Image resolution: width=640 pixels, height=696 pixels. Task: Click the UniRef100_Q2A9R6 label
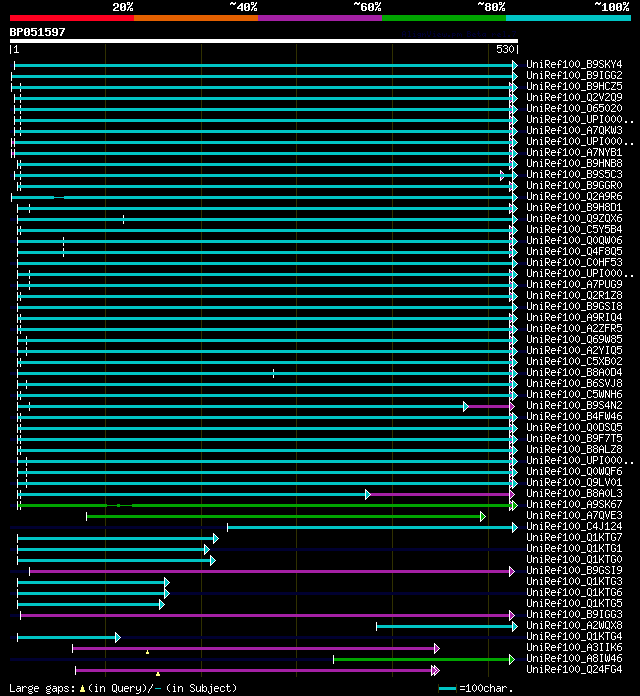tap(574, 196)
